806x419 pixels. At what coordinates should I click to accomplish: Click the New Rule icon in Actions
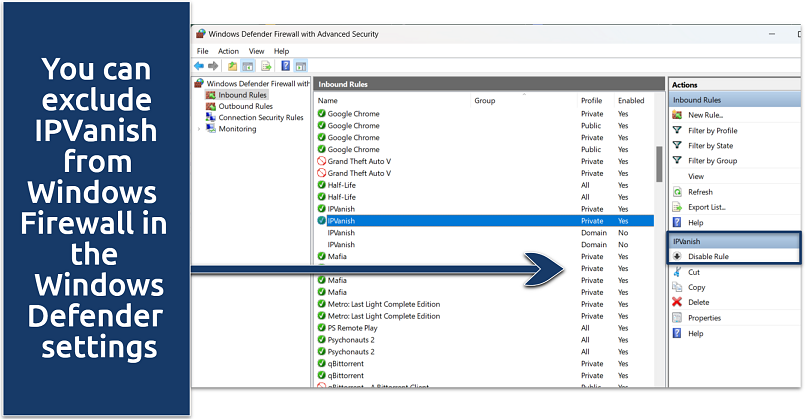click(x=677, y=115)
